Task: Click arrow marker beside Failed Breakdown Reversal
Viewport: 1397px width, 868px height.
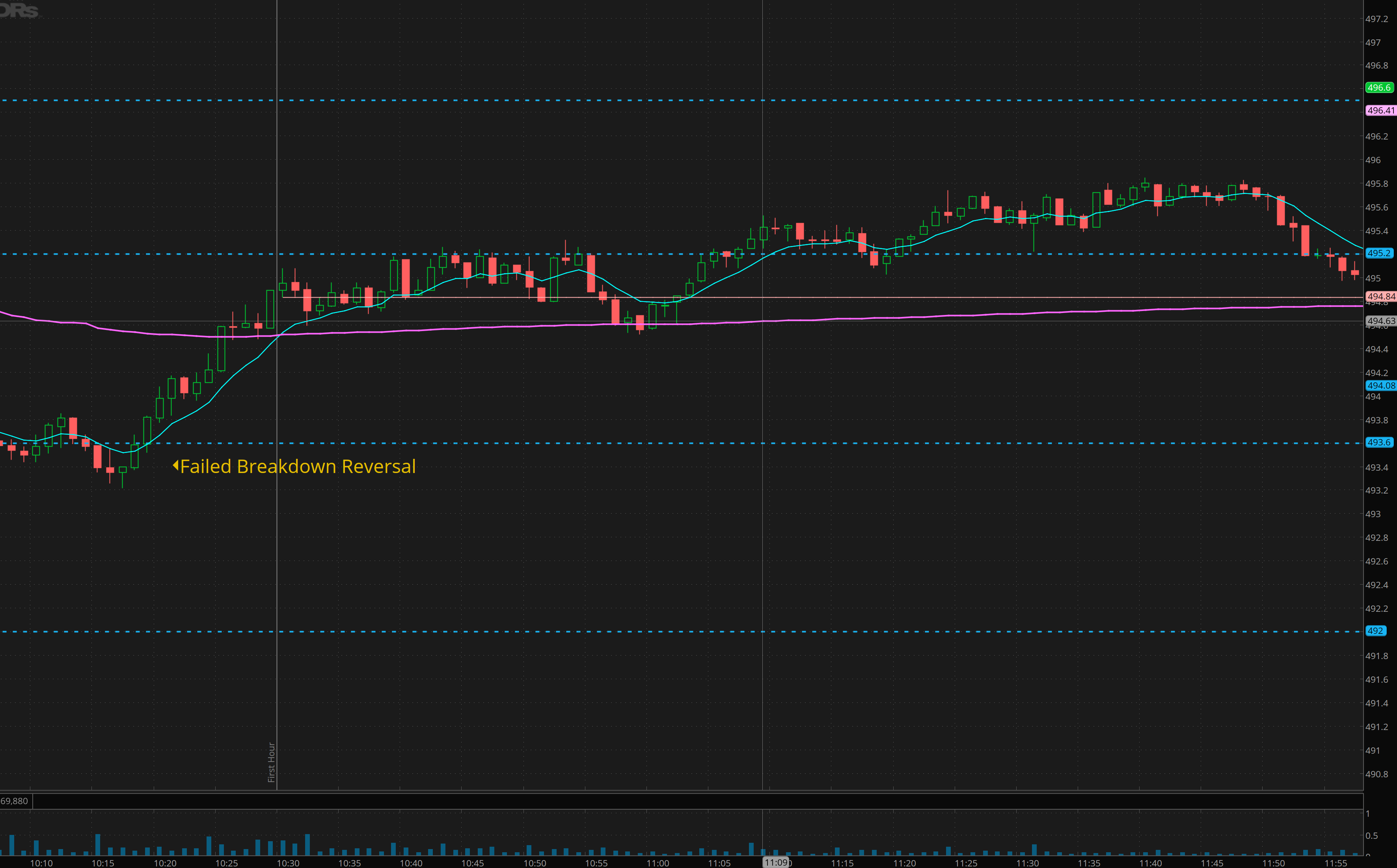Action: tap(176, 466)
